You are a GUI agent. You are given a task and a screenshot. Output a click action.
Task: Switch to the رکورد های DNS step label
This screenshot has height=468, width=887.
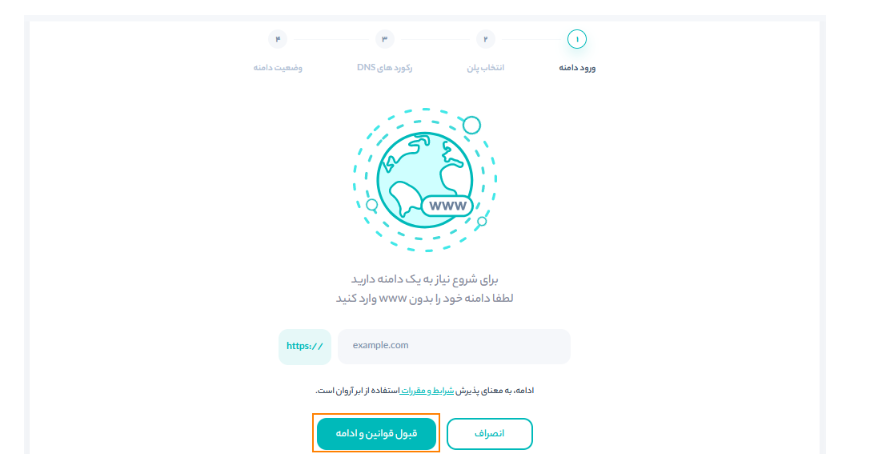coord(385,68)
